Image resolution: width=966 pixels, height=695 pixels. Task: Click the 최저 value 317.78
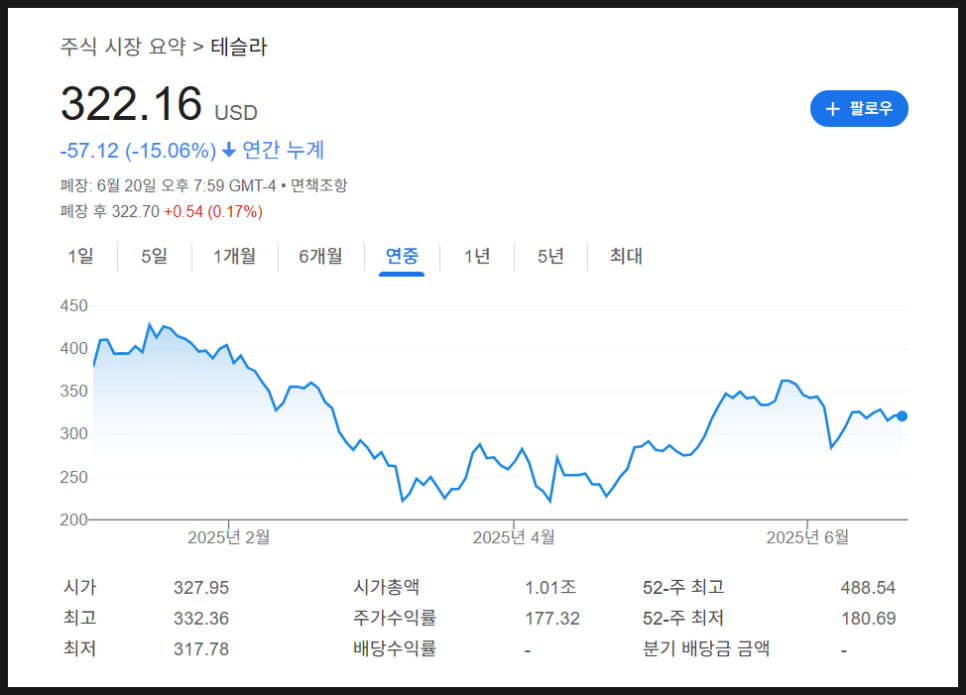pyautogui.click(x=201, y=649)
